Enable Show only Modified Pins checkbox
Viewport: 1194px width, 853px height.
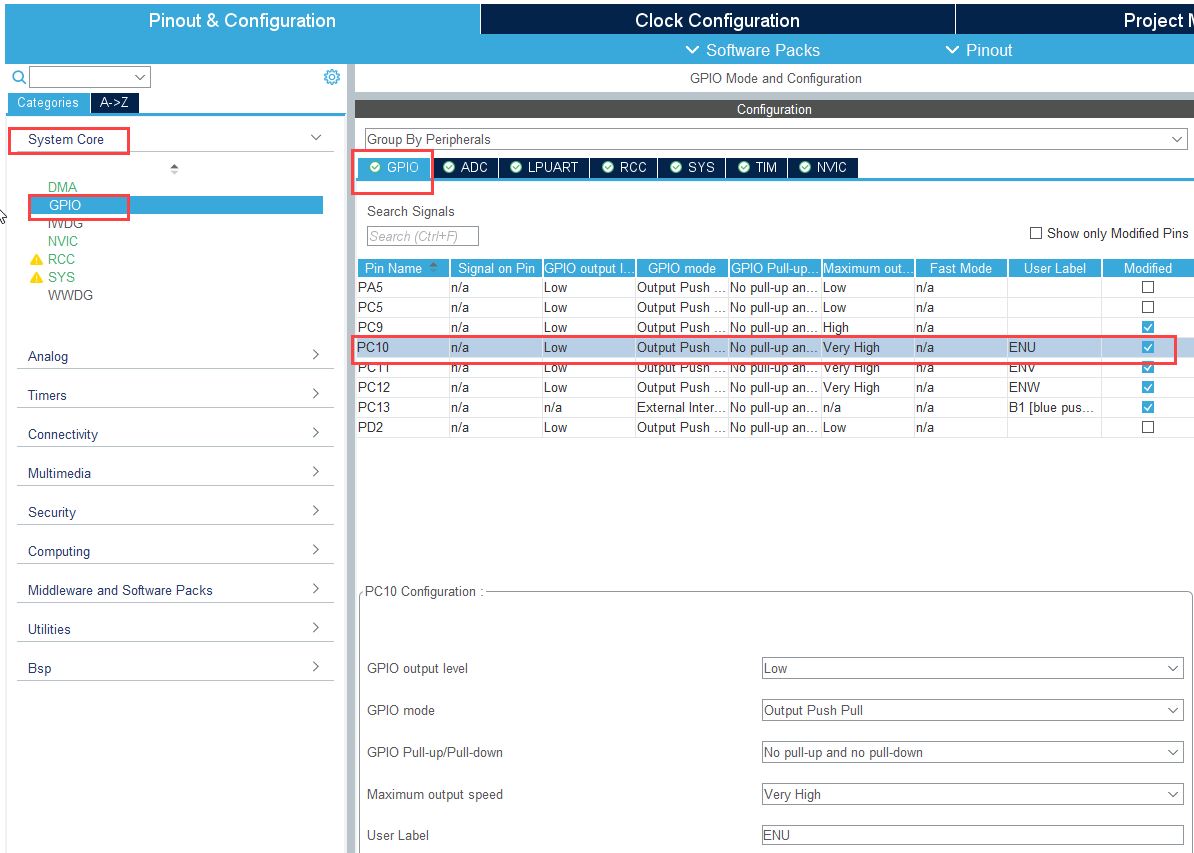coord(1036,233)
